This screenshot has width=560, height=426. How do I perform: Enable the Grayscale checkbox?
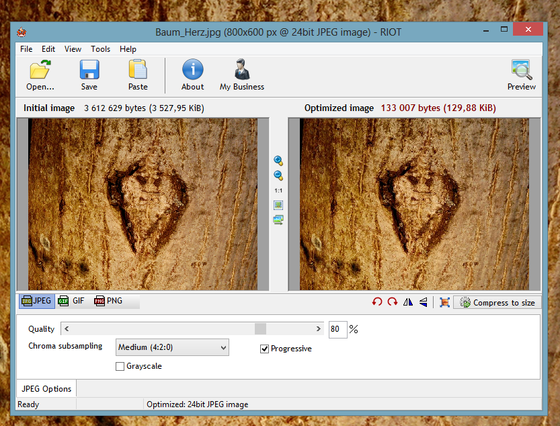(120, 366)
